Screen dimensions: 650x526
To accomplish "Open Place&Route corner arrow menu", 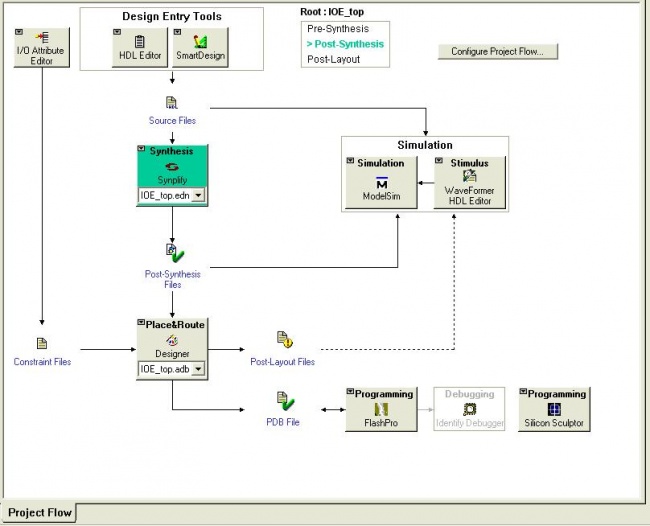I will tap(141, 322).
